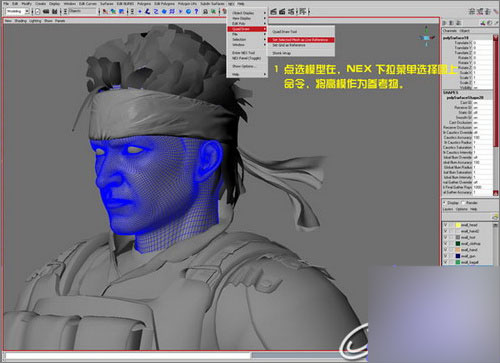This screenshot has height=363, width=500.
Task: Open the Polygons menu in menu bar
Action: click(144, 4)
